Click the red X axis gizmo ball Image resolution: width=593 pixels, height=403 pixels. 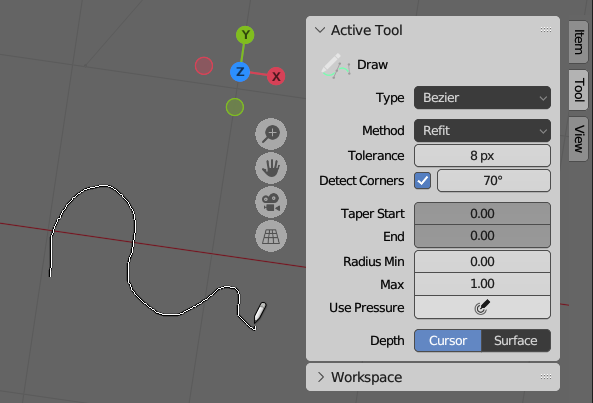pos(276,76)
